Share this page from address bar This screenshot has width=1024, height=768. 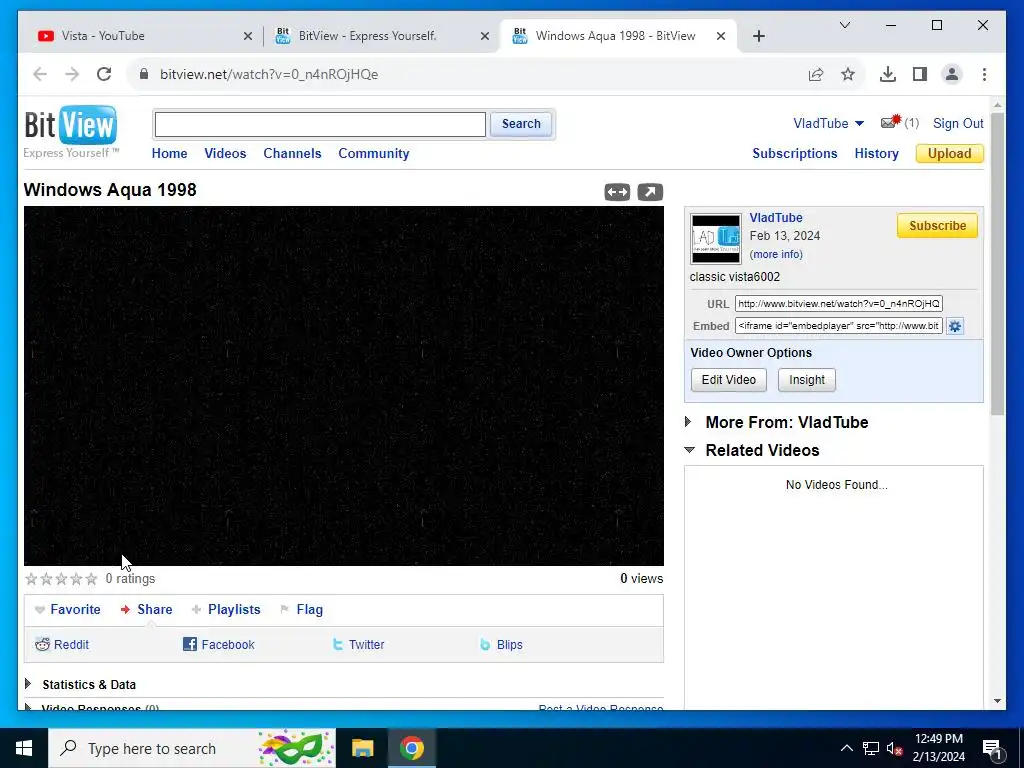tap(816, 74)
